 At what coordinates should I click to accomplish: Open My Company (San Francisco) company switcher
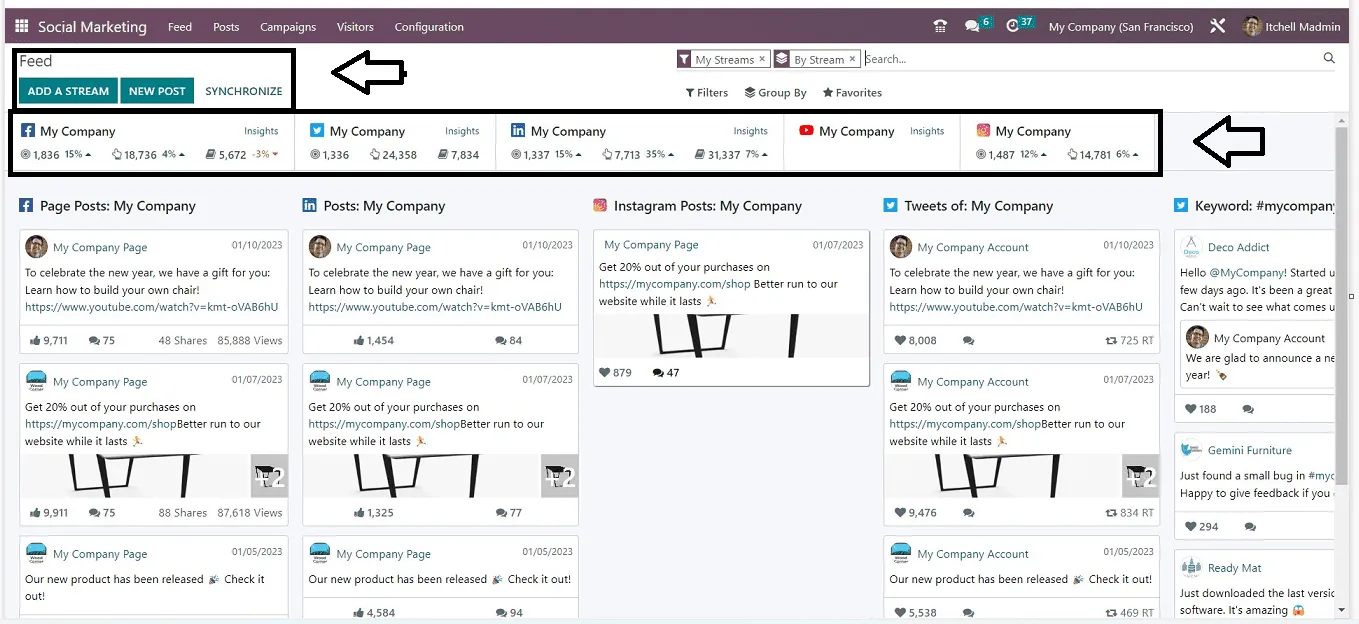click(x=1121, y=27)
